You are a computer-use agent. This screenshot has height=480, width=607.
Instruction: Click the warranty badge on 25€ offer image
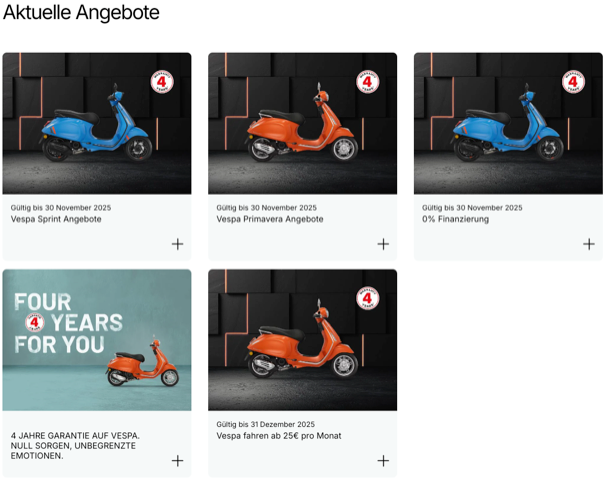pos(367,298)
